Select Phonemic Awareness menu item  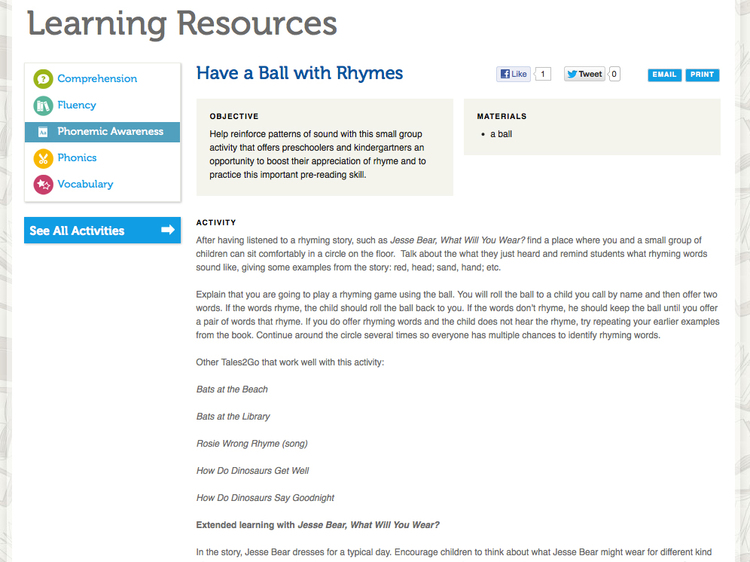[110, 132]
